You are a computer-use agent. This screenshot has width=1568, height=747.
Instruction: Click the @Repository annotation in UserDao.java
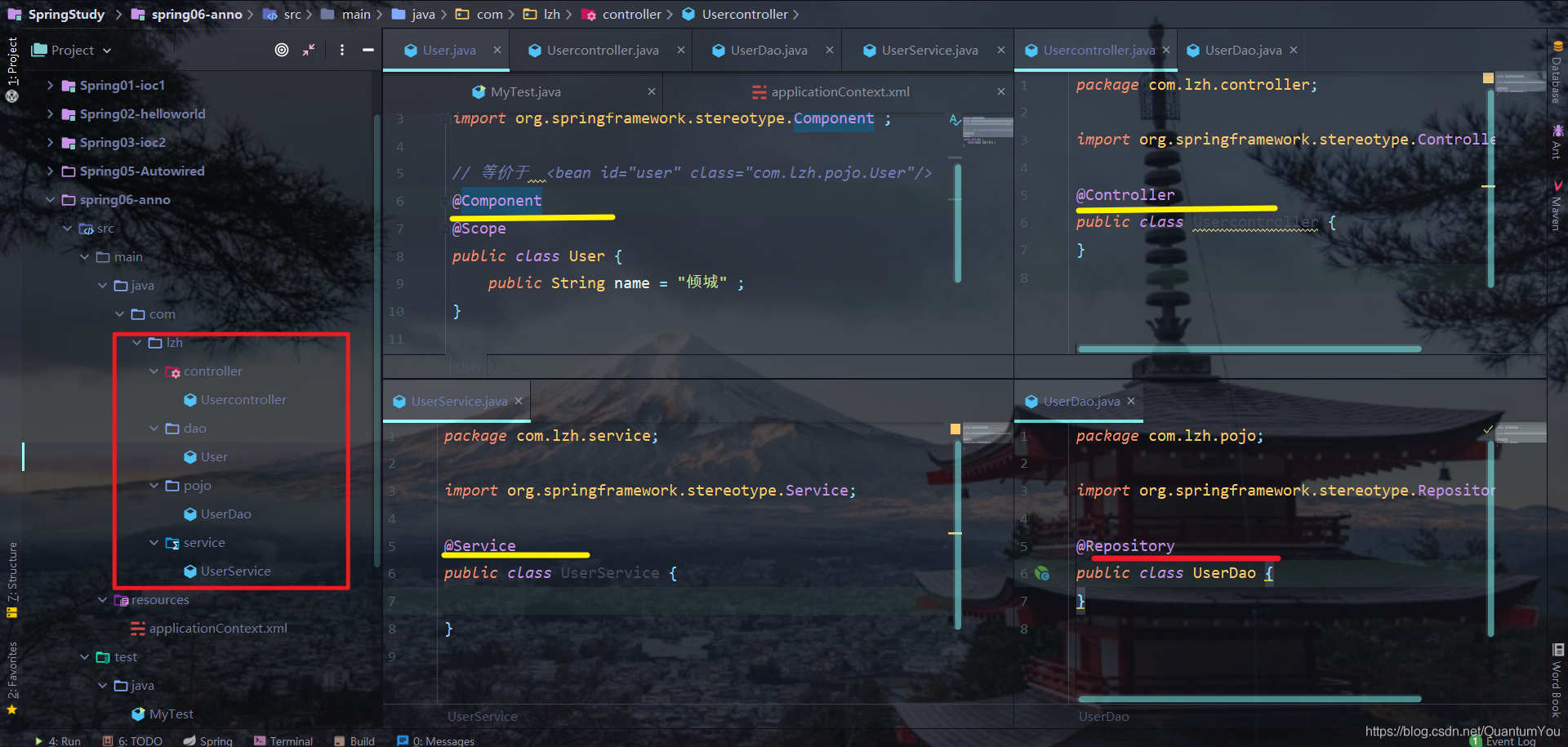point(1125,546)
